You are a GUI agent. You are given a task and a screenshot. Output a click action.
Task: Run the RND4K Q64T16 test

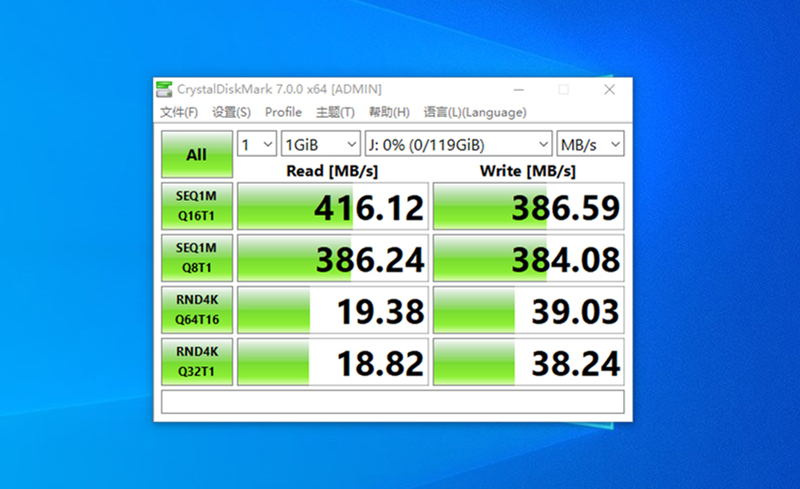pyautogui.click(x=197, y=310)
